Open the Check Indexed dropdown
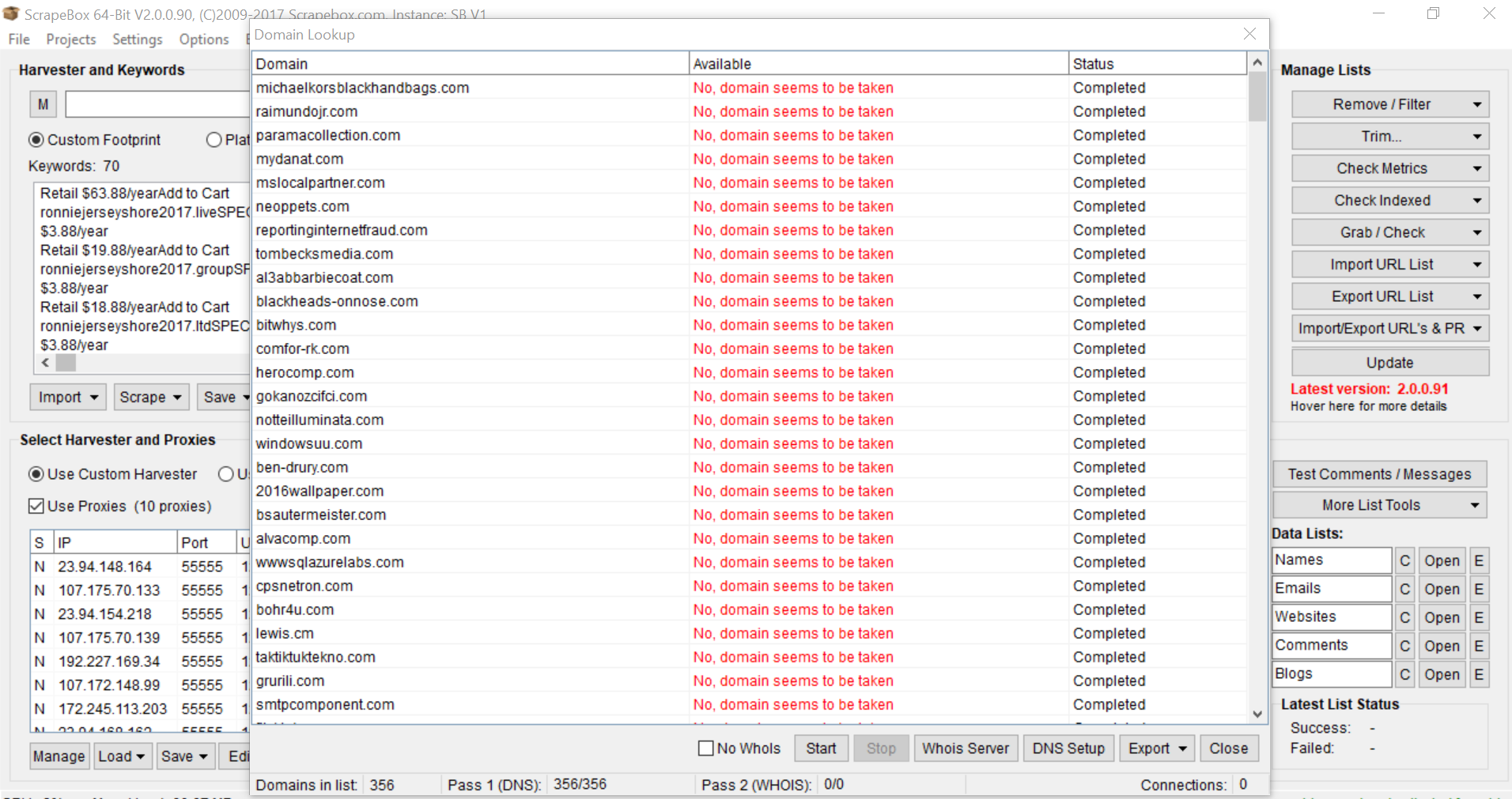The image size is (1512, 799). point(1390,201)
